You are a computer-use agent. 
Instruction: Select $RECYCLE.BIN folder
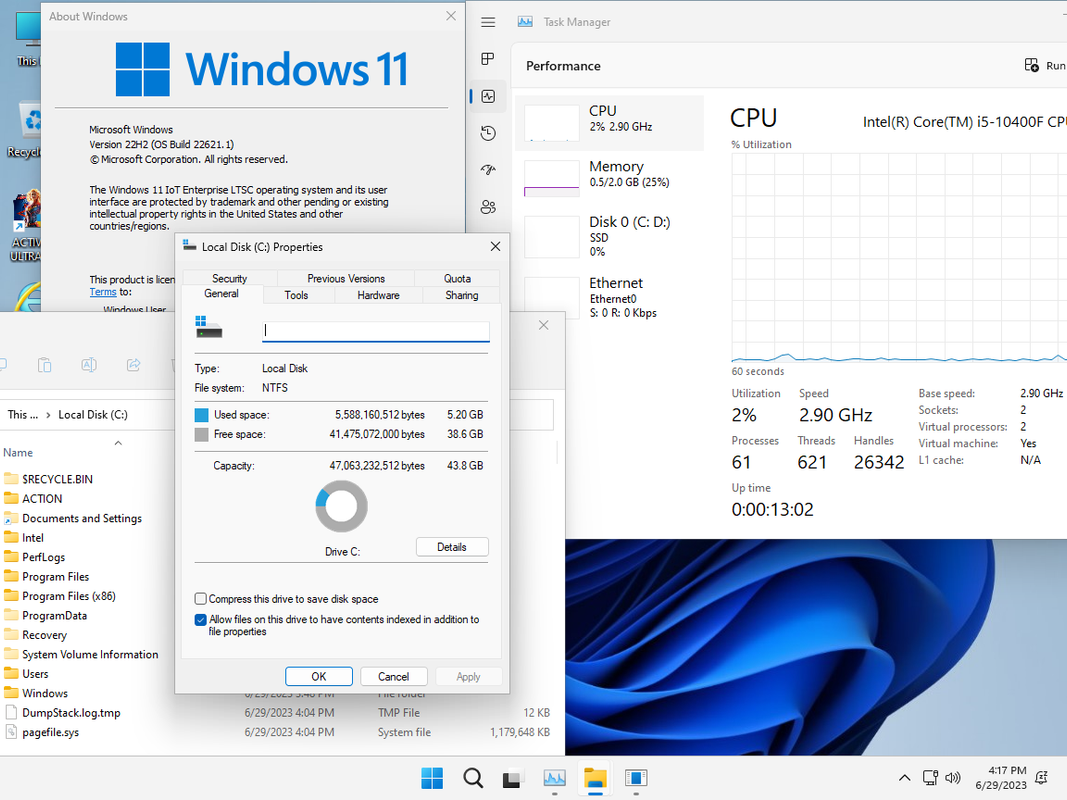[x=57, y=479]
